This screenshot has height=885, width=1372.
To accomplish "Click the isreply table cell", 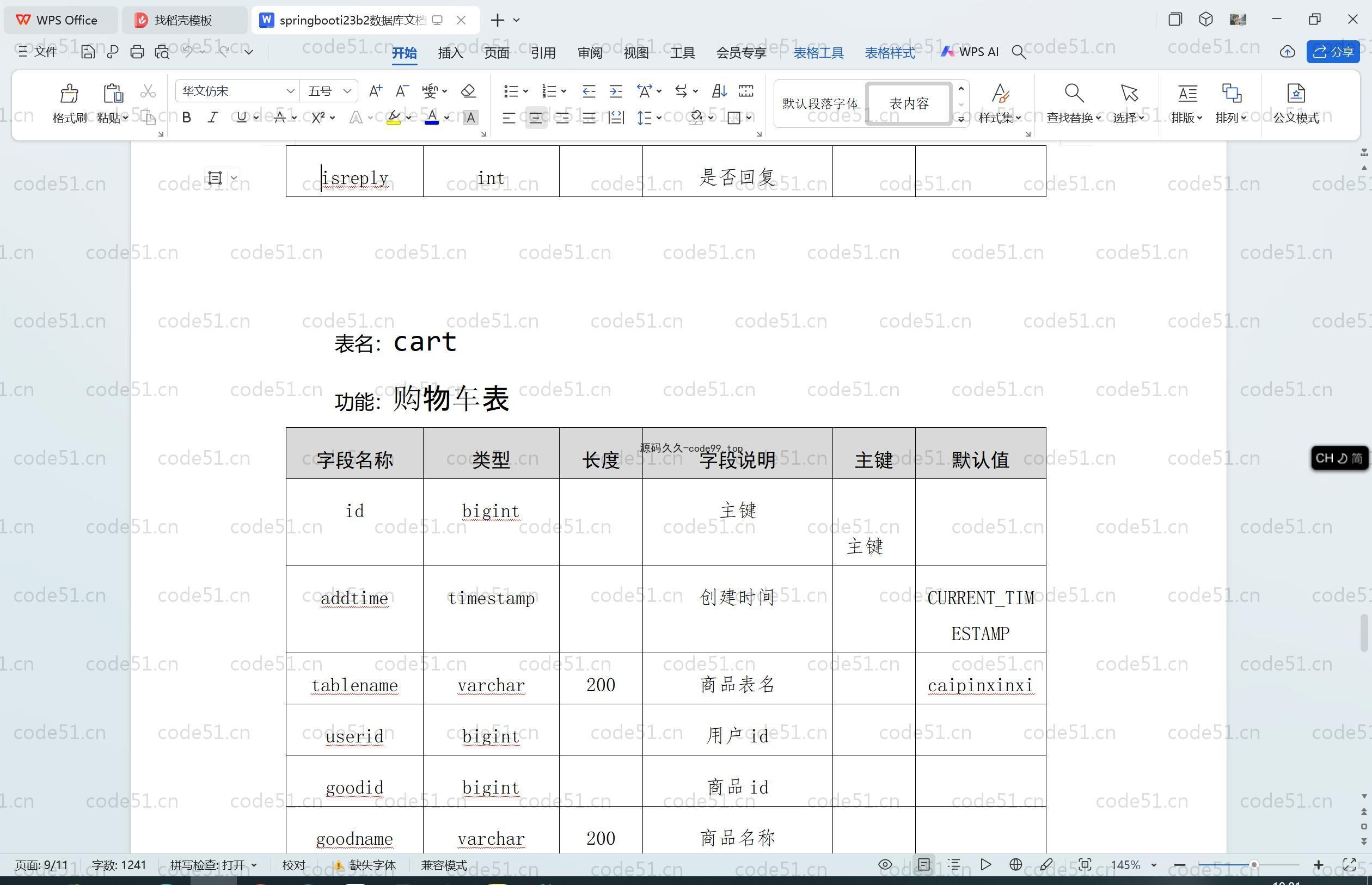I will [354, 171].
